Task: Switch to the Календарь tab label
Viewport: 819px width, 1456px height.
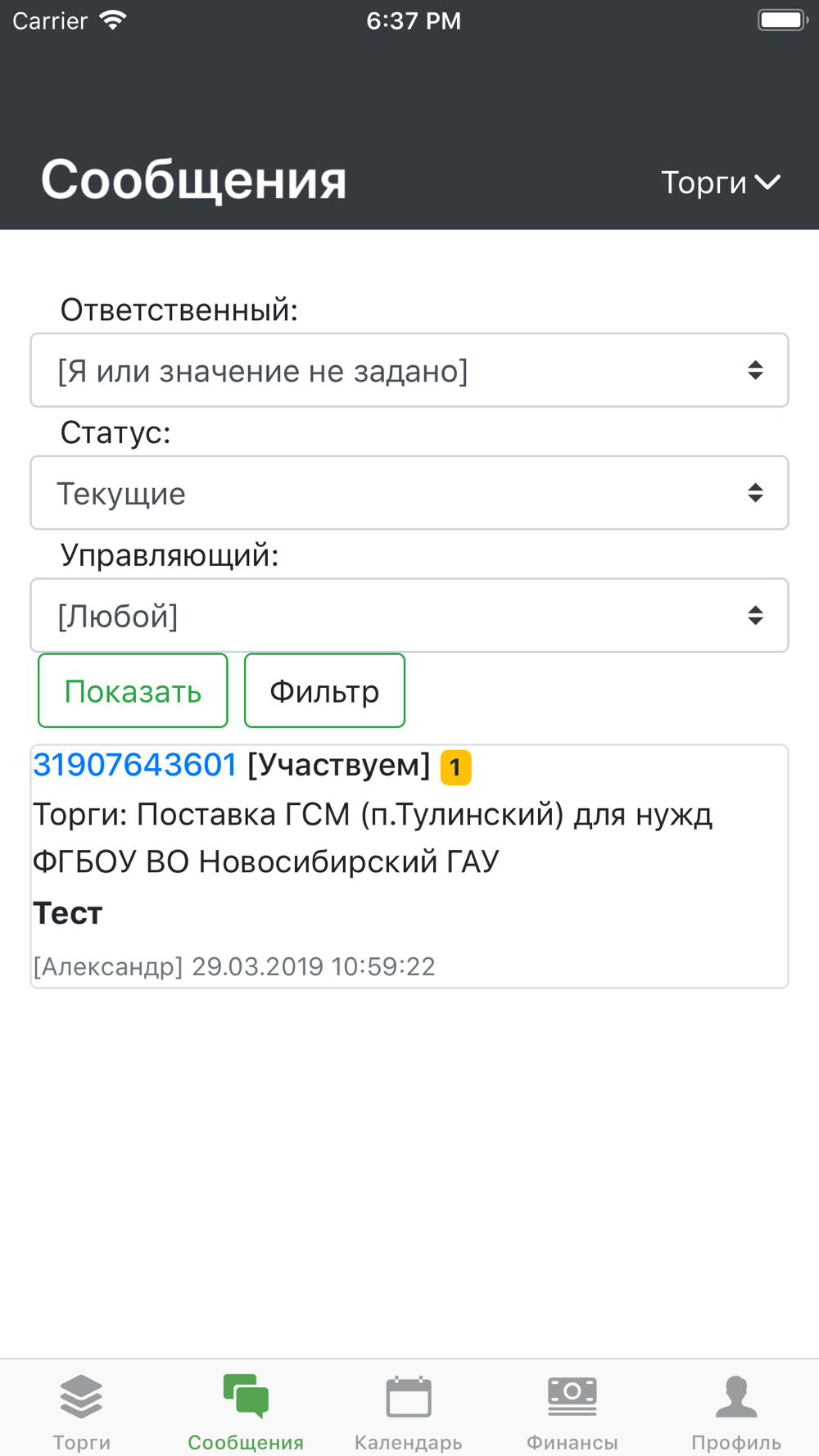Action: [x=409, y=1442]
